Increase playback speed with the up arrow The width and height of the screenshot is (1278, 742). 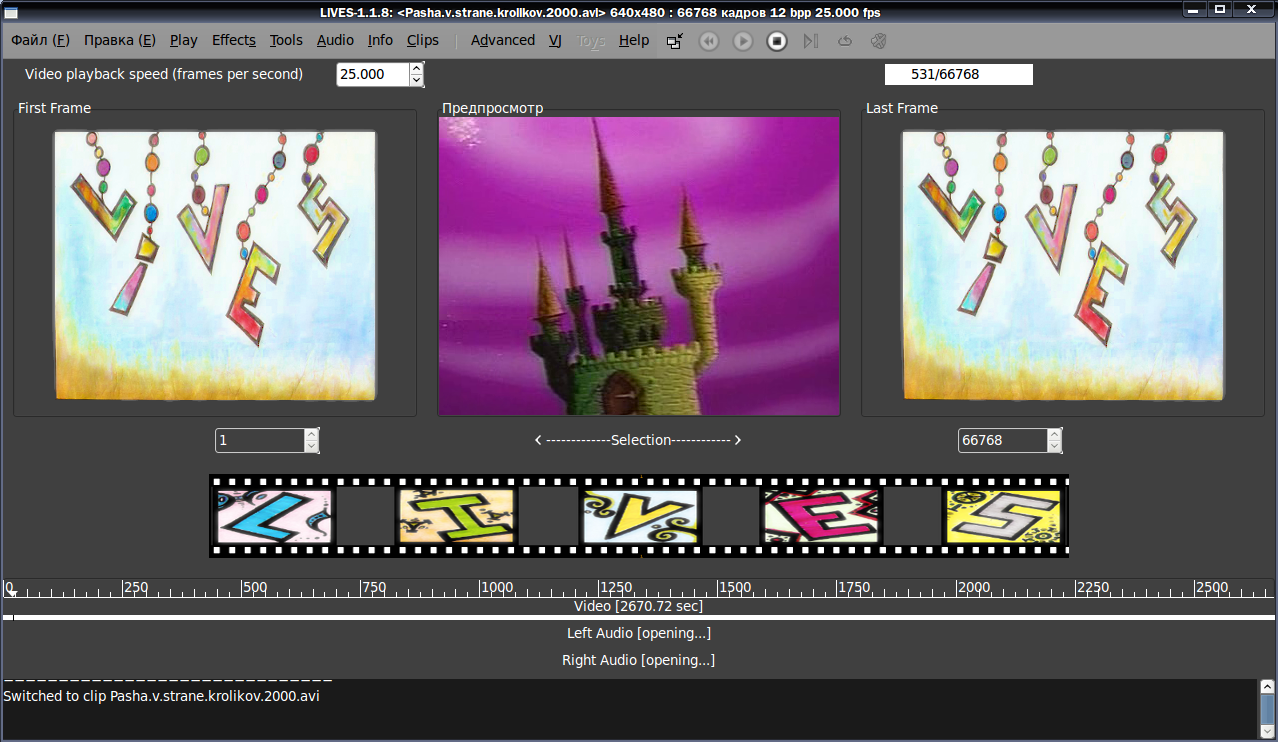[x=417, y=68]
